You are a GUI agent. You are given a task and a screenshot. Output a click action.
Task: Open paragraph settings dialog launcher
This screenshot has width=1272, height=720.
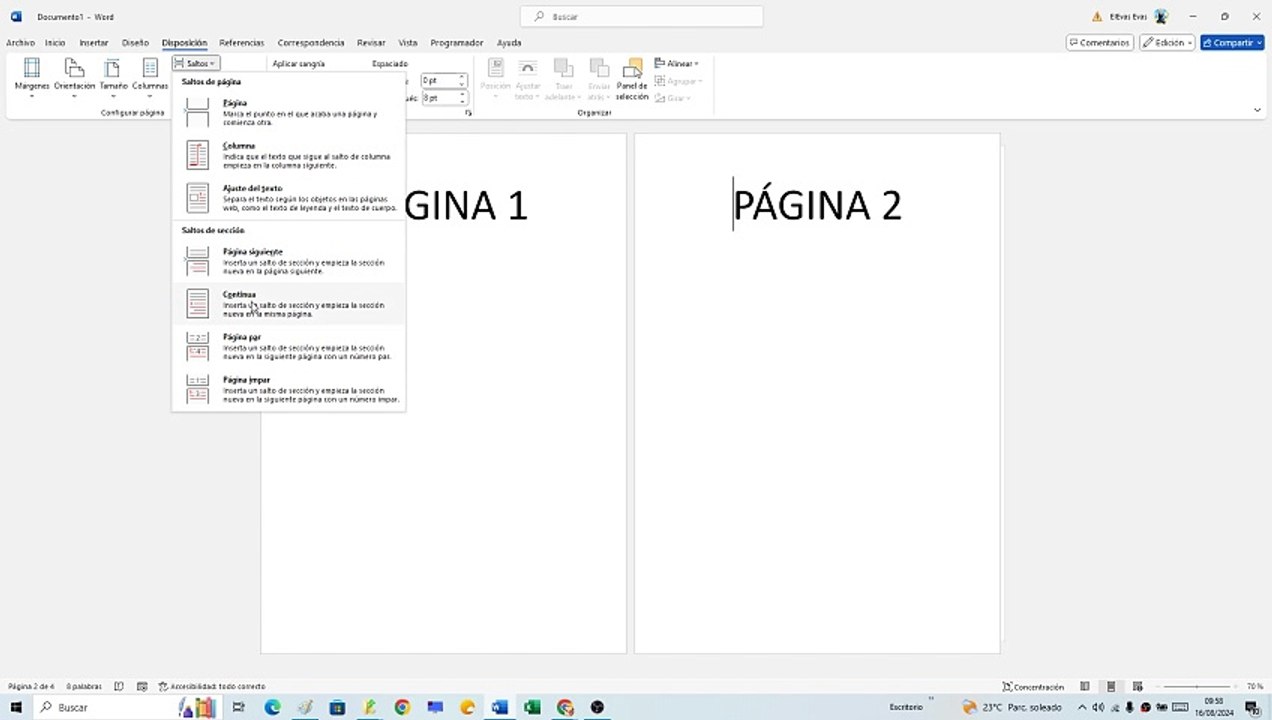point(468,114)
